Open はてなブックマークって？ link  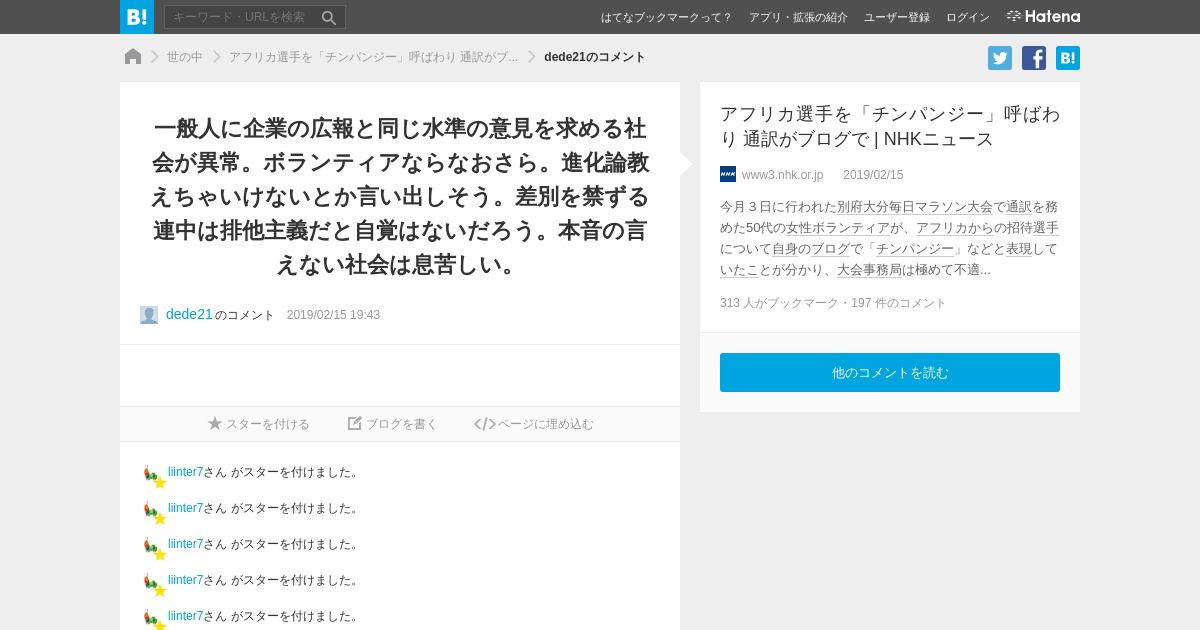pos(666,17)
